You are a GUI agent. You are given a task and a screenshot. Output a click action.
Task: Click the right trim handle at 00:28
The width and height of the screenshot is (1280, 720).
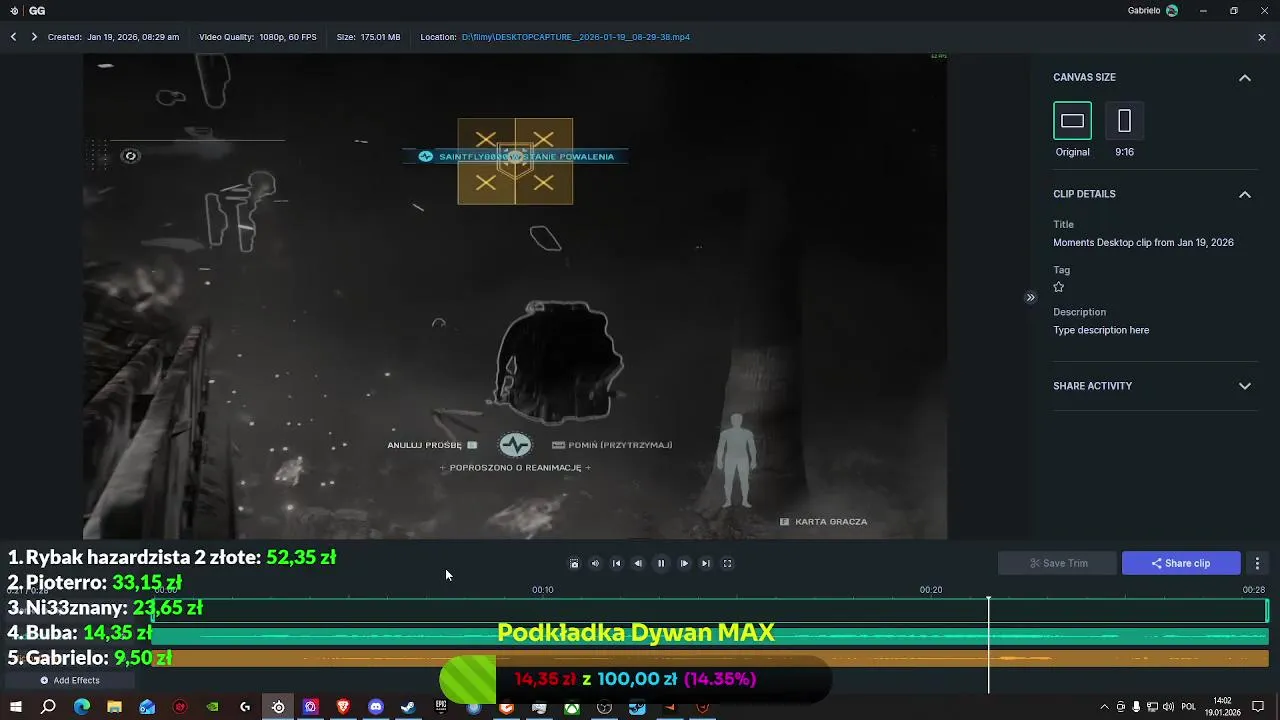[x=1266, y=609]
